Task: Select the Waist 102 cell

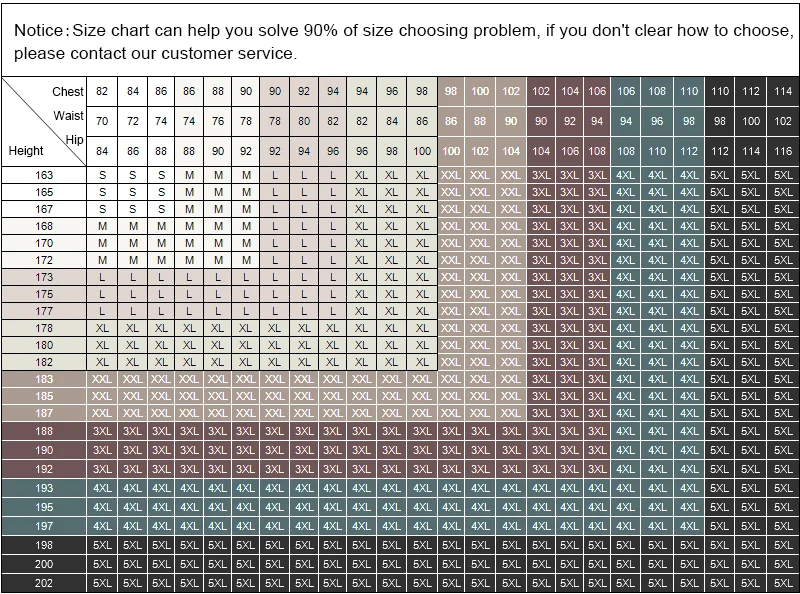Action: pos(783,121)
